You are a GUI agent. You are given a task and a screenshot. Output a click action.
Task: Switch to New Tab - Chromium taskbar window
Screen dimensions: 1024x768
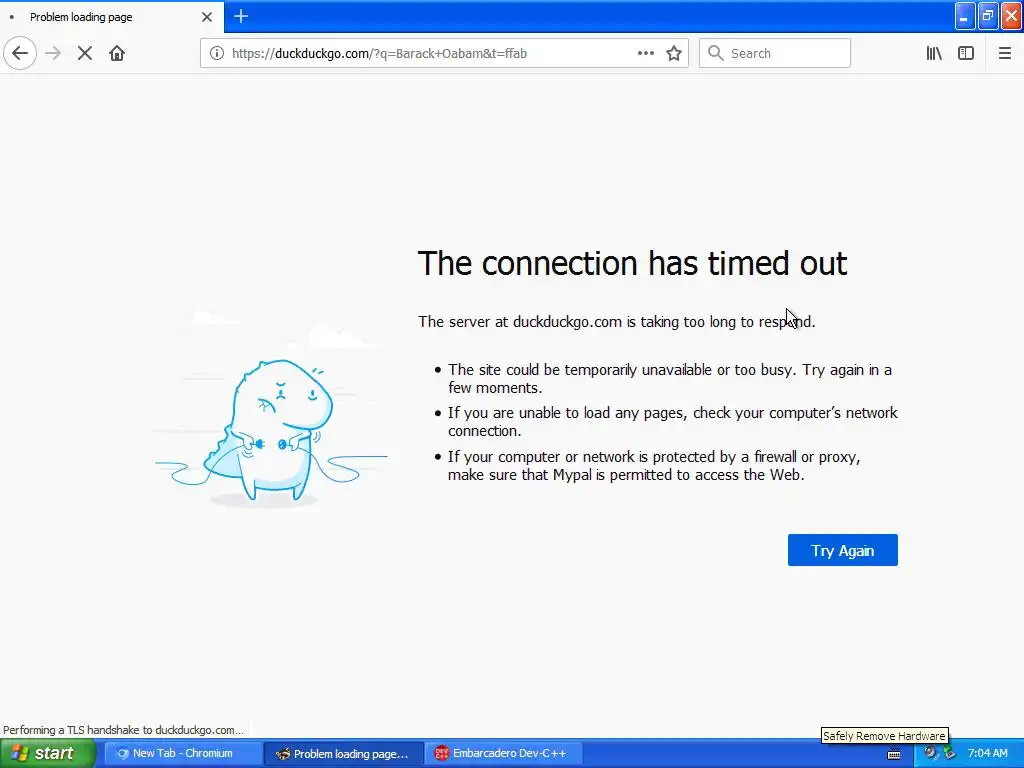182,753
